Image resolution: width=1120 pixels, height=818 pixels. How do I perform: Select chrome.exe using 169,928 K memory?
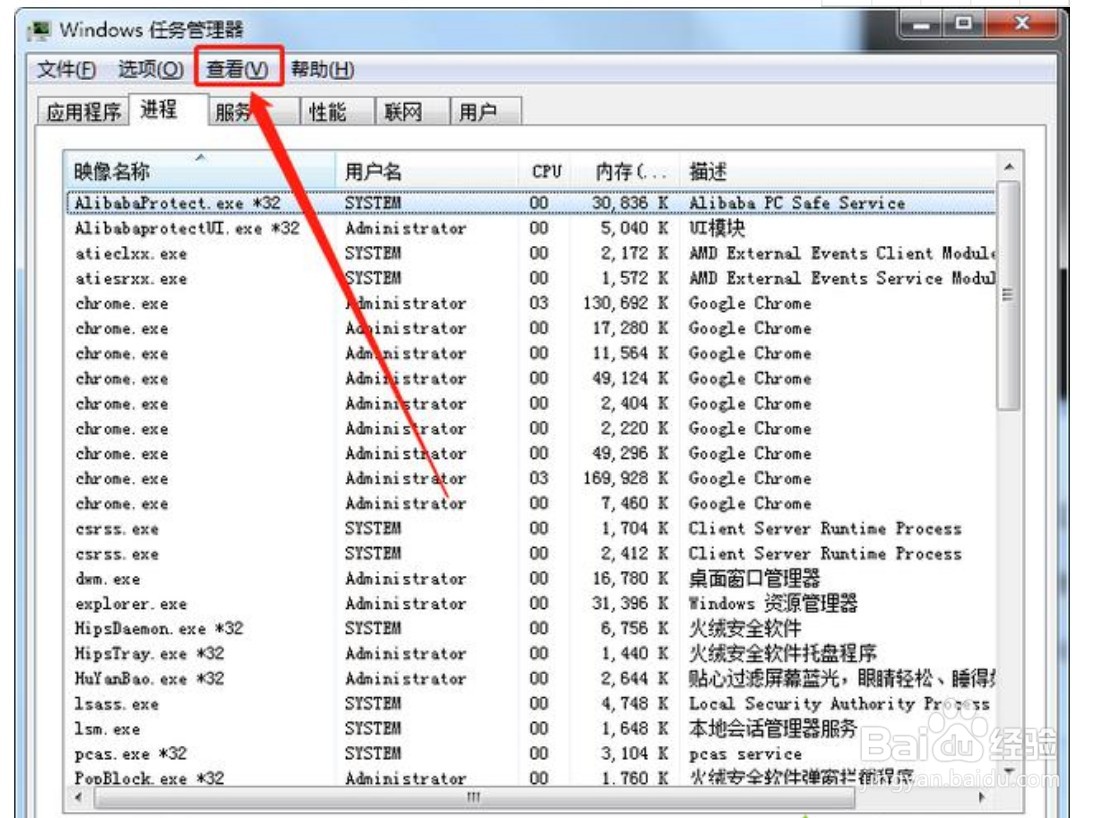coord(531,478)
